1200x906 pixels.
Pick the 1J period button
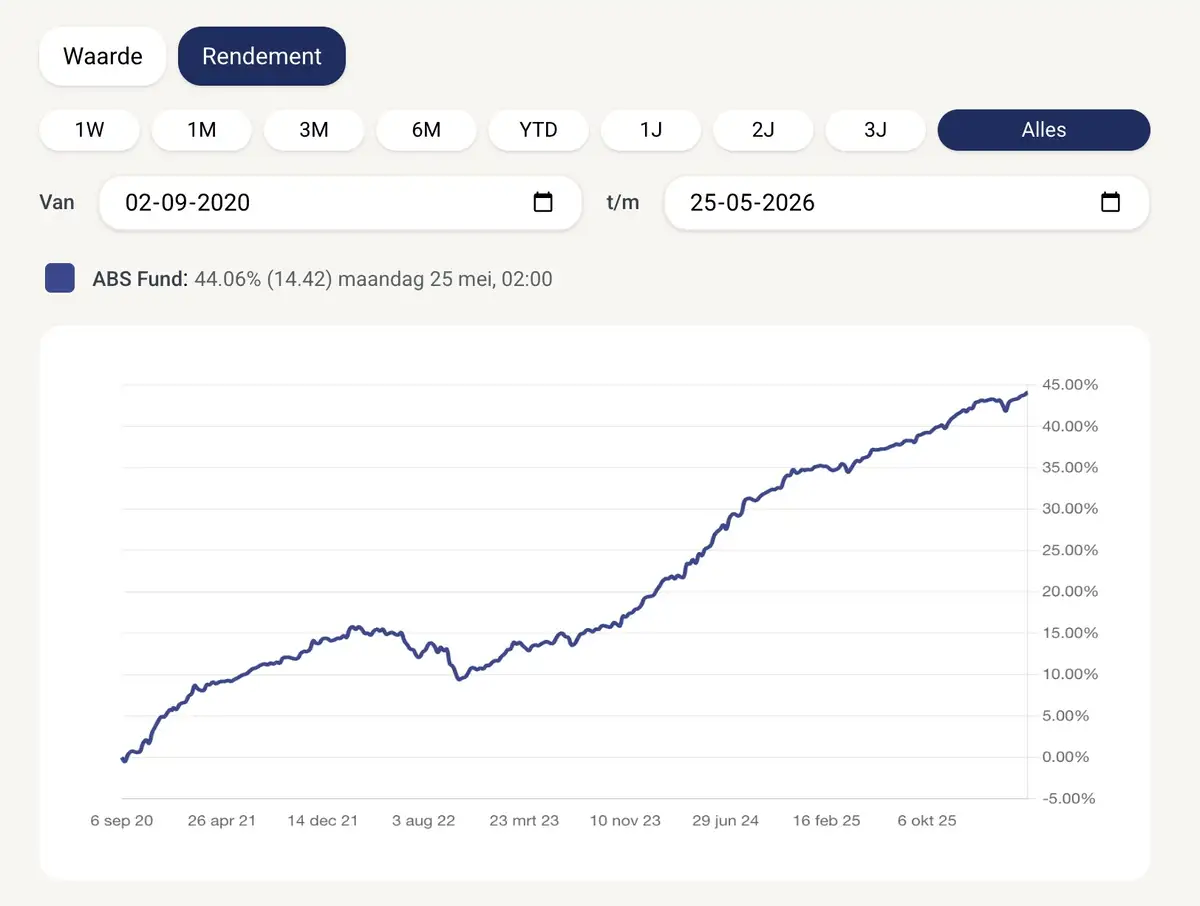(651, 130)
